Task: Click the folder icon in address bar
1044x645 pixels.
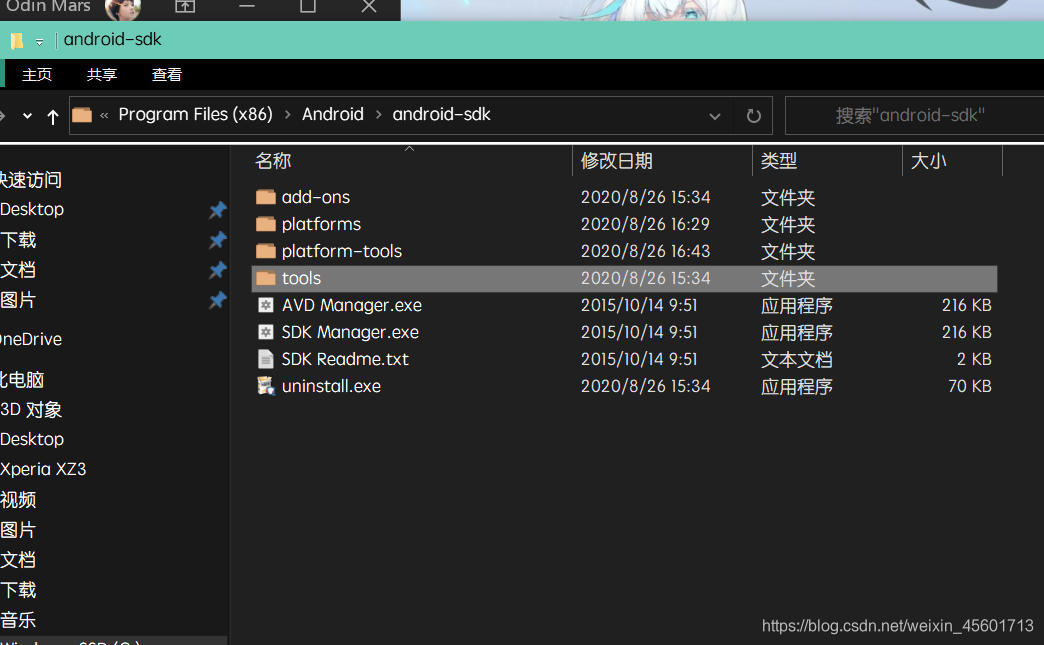Action: [x=82, y=115]
